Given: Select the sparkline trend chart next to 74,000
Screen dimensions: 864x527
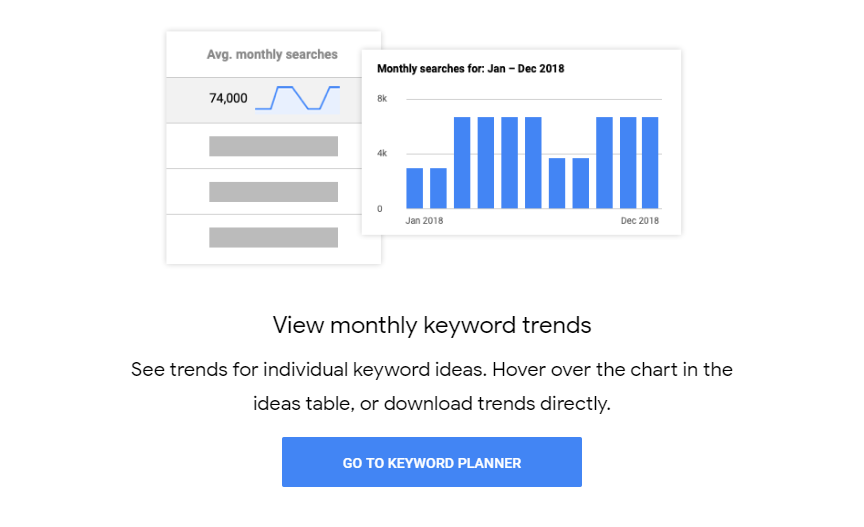Looking at the screenshot, I should 298,98.
